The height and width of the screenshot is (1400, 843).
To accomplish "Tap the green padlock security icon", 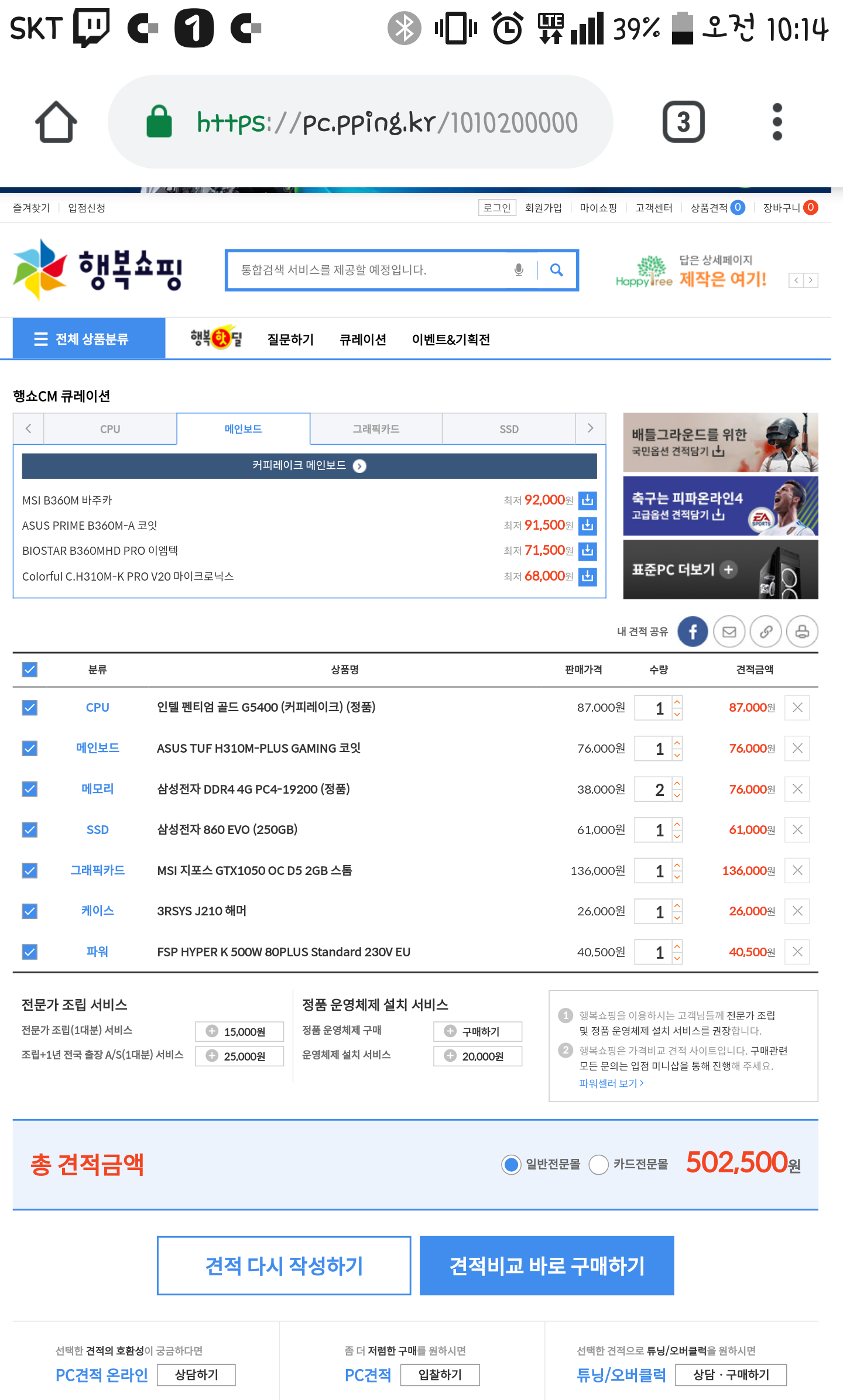I will click(159, 122).
